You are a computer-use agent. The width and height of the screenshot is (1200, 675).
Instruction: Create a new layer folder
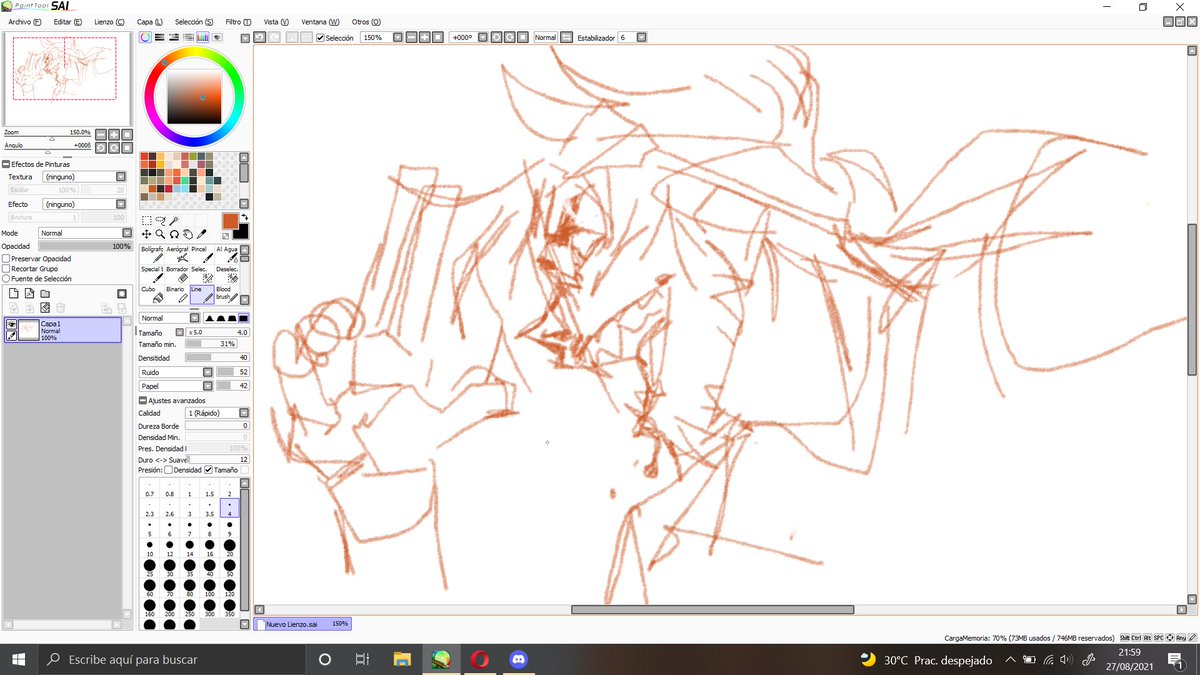(45, 293)
